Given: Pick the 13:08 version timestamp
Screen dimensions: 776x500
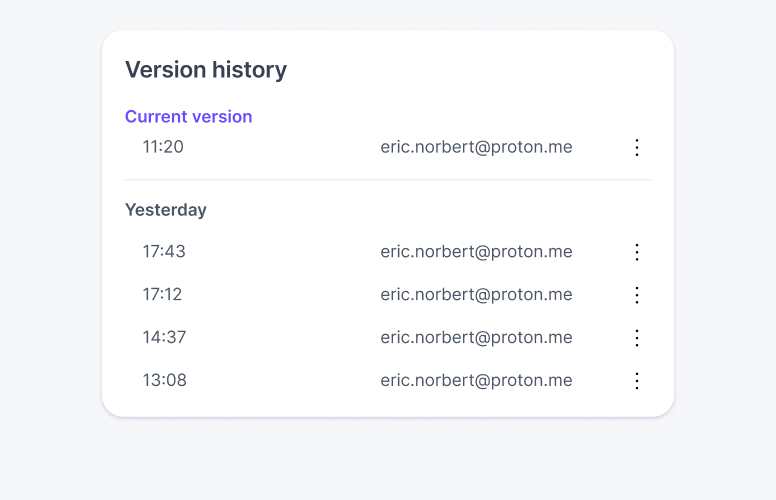Looking at the screenshot, I should pos(164,381).
